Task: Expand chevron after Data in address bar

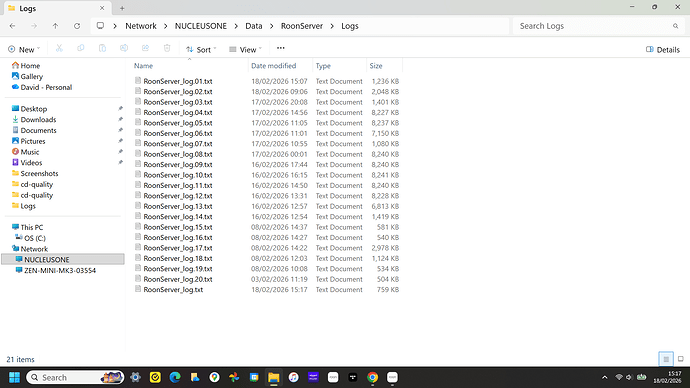Action: coord(272,26)
